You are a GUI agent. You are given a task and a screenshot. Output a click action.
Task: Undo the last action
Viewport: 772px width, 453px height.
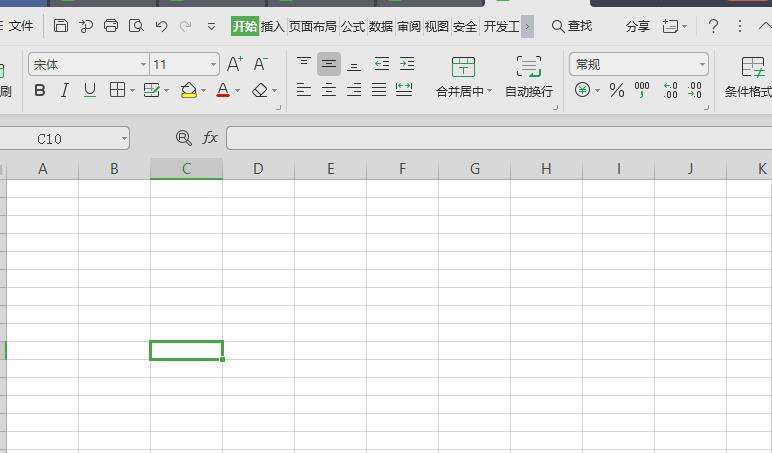click(161, 26)
